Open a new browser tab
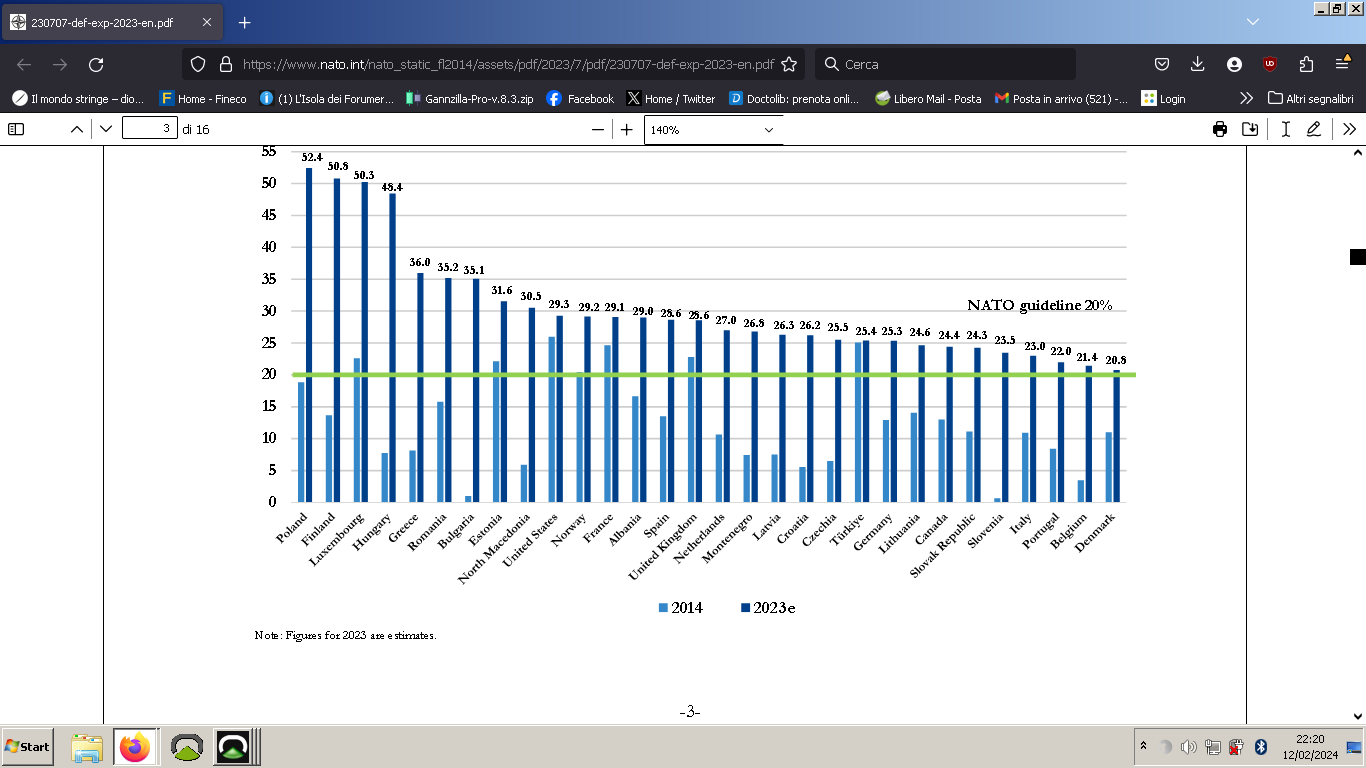The width and height of the screenshot is (1366, 768). point(245,22)
